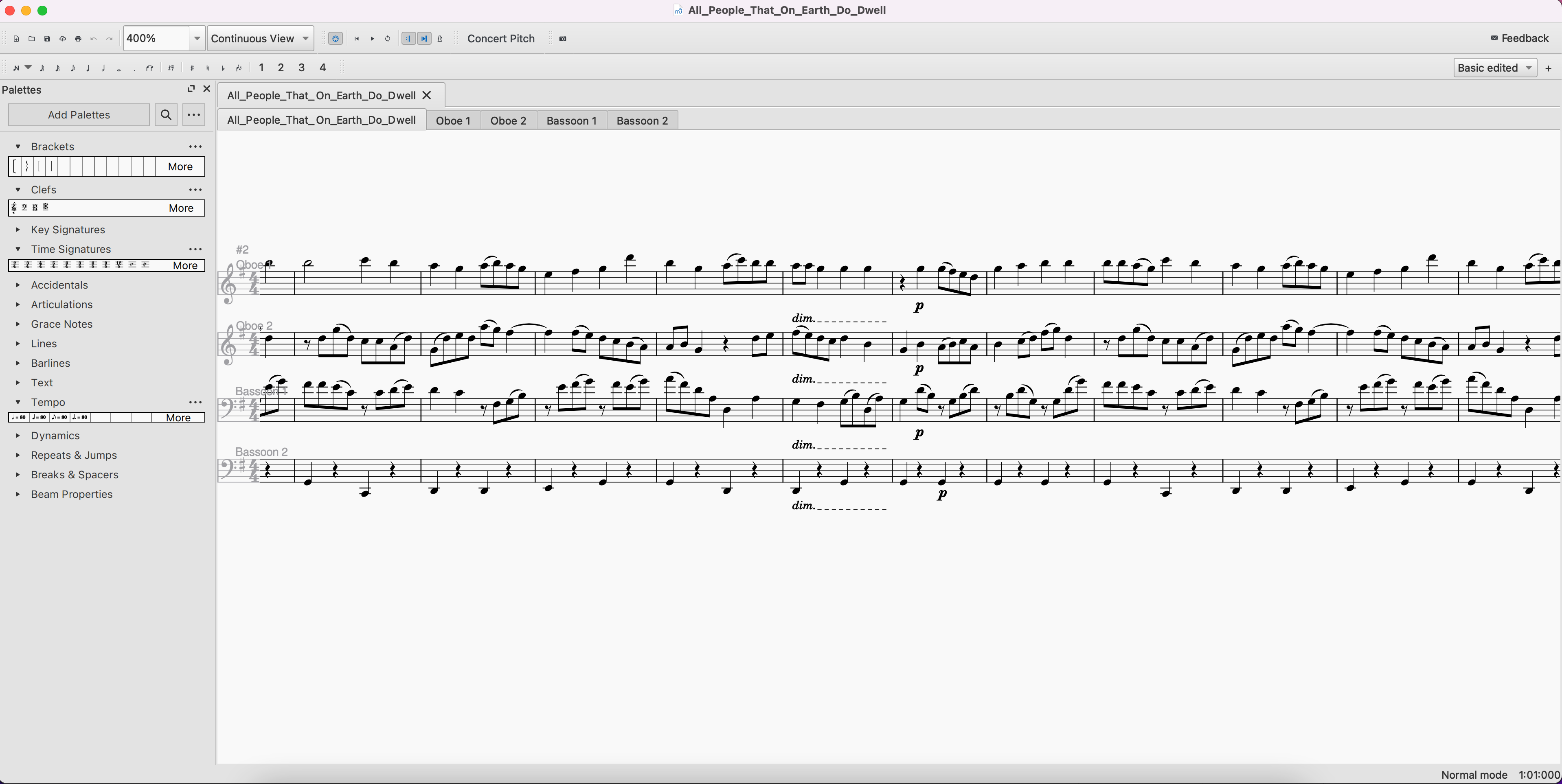Save the score
This screenshot has height=784, width=1562.
coord(47,38)
